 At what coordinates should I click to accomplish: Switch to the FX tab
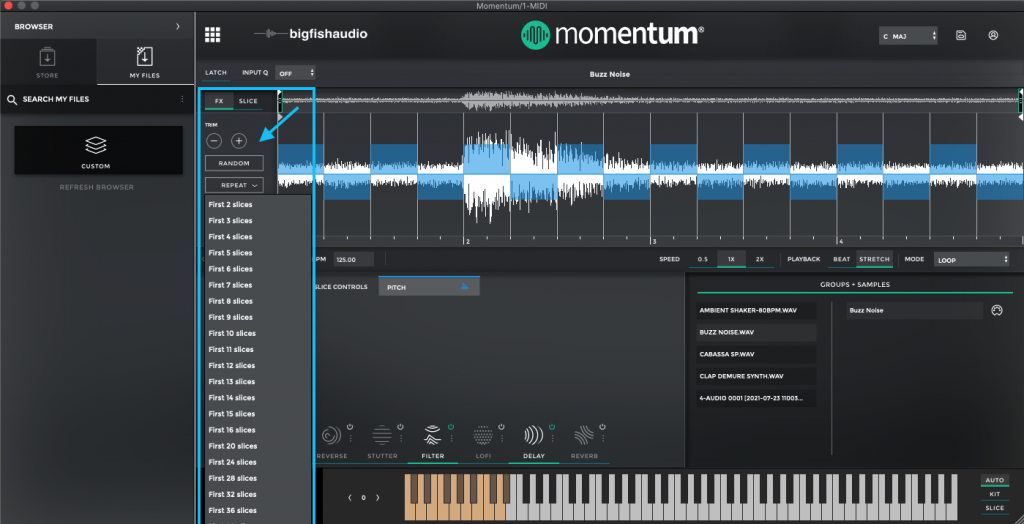[219, 101]
